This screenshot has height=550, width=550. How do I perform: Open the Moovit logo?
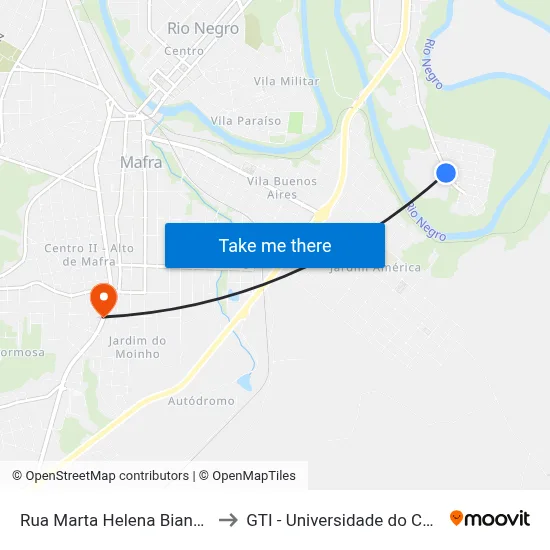point(490,518)
